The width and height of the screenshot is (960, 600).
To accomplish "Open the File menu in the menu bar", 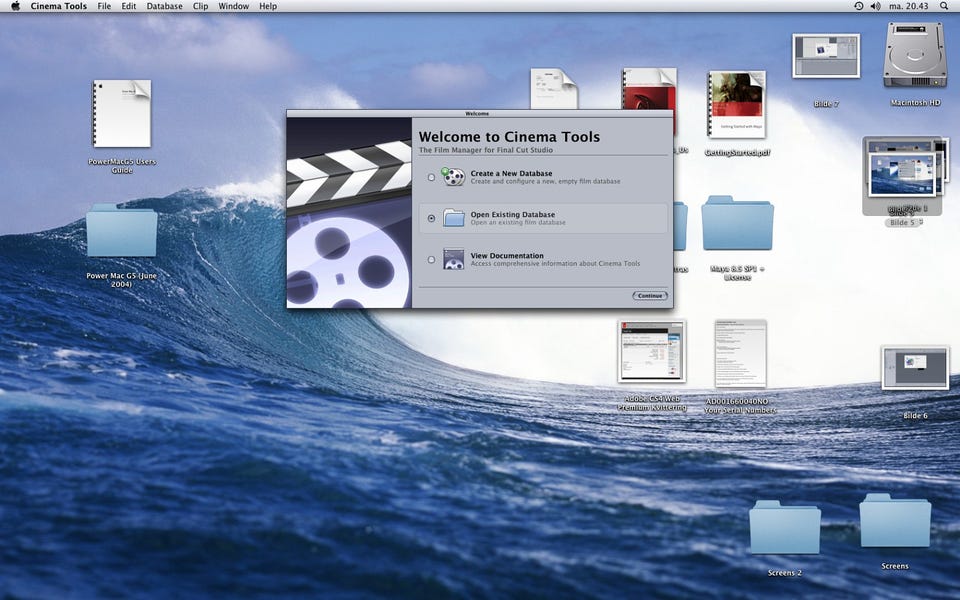I will [104, 6].
